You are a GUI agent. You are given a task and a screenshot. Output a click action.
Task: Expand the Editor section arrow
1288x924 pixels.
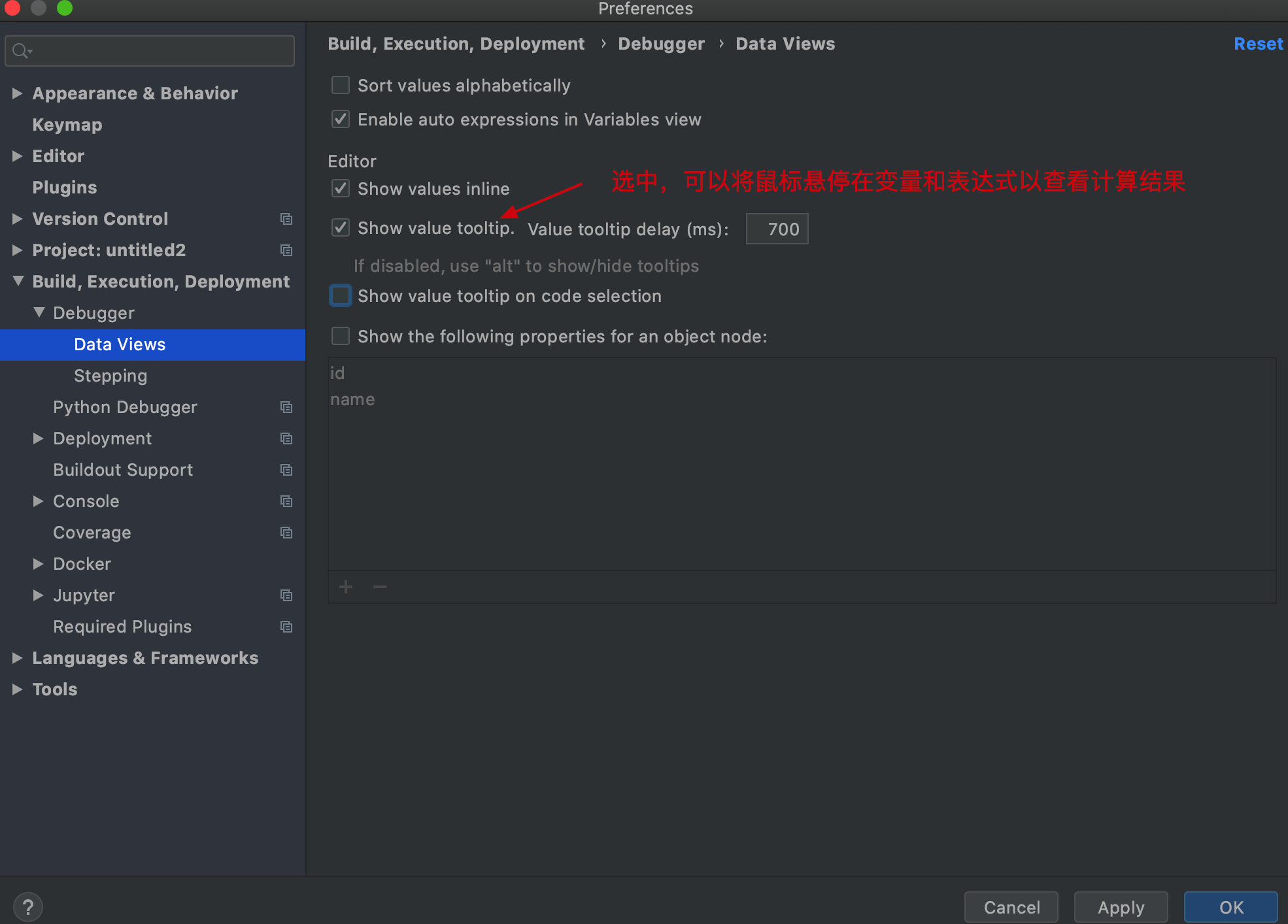click(x=18, y=156)
